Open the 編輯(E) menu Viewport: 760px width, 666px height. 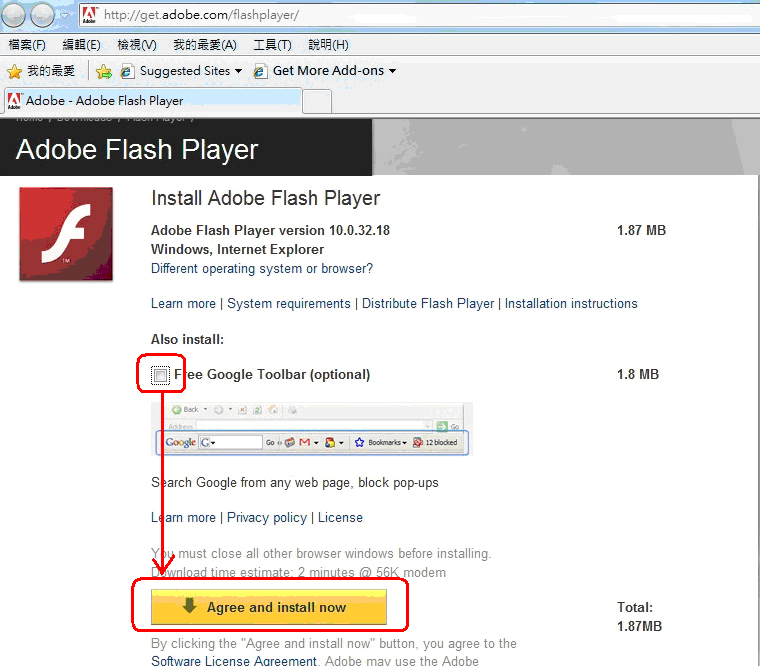[81, 45]
